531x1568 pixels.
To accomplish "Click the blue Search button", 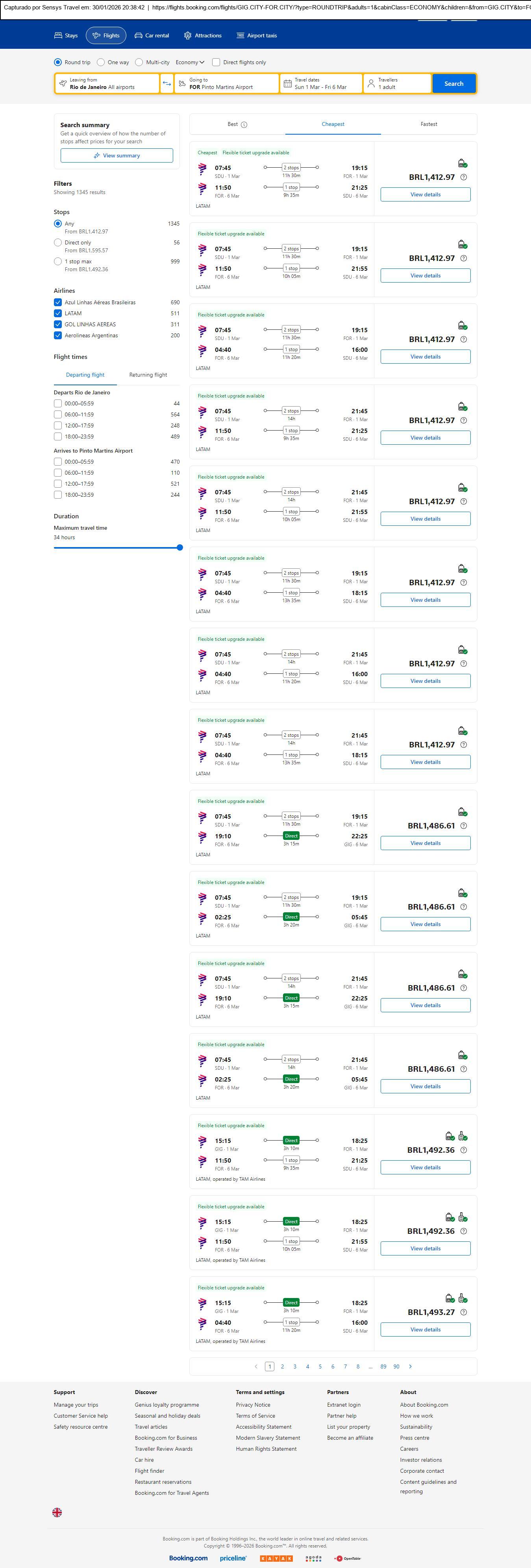I will pos(454,83).
